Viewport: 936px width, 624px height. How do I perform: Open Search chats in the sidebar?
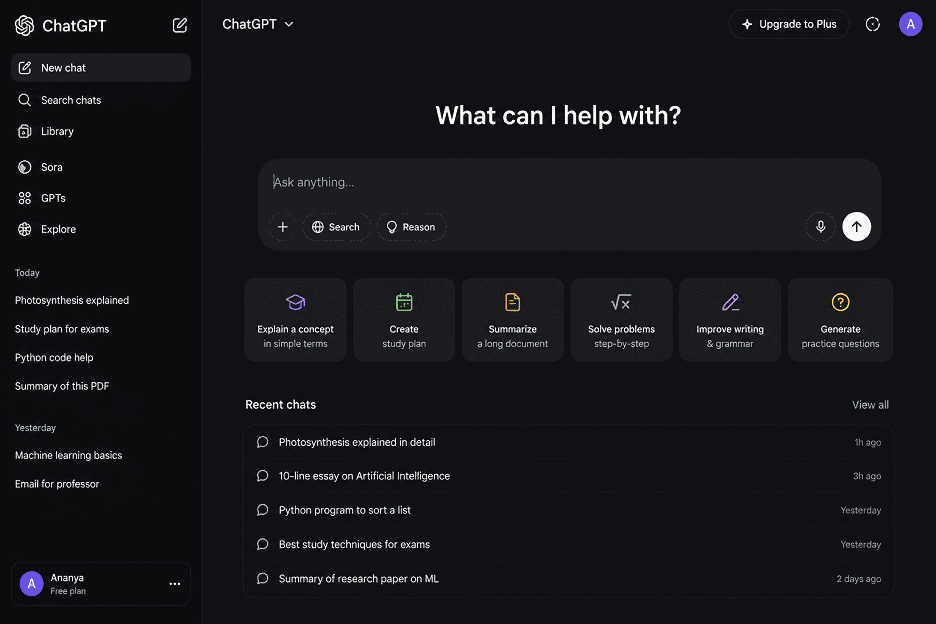[x=101, y=100]
